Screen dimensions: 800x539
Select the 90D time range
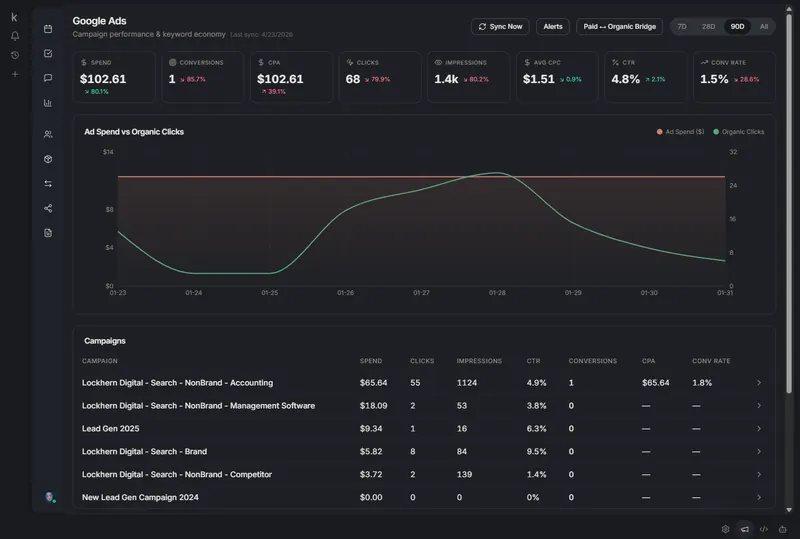point(737,27)
